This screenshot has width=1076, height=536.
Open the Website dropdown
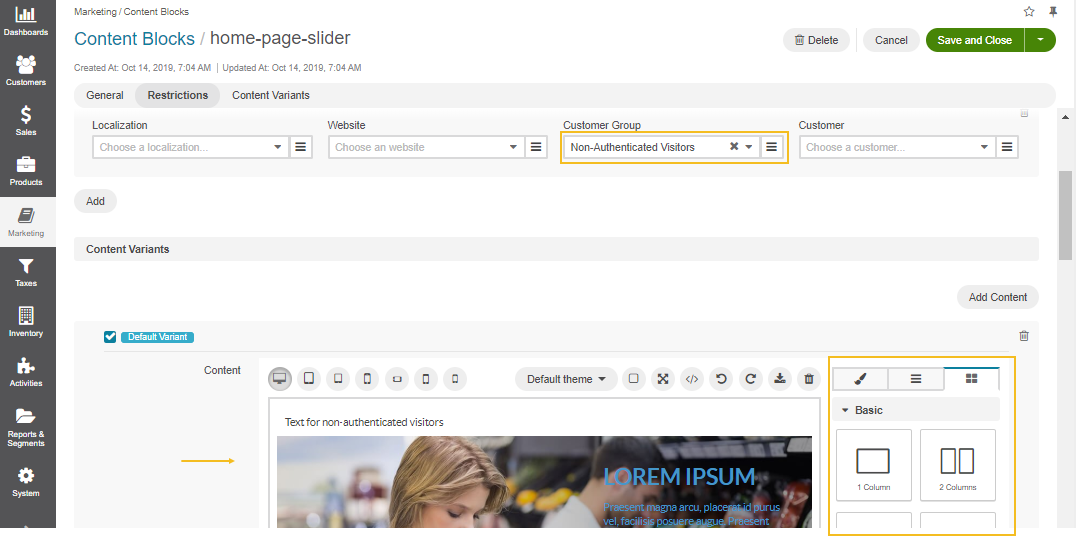coord(426,147)
